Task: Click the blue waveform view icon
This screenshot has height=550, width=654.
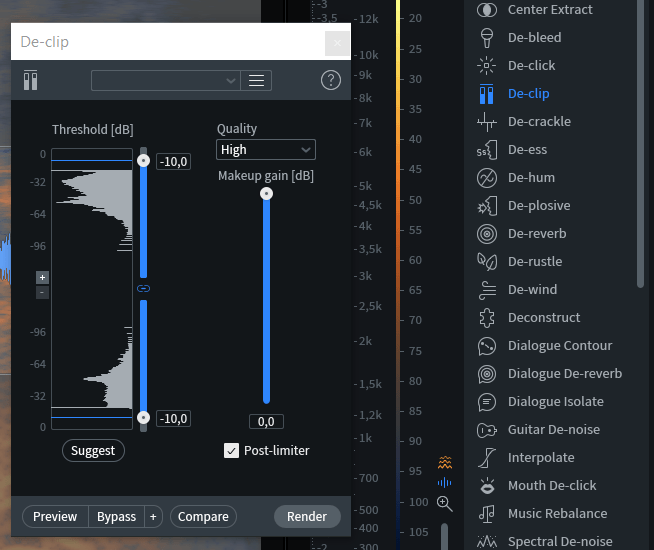Action: point(445,482)
